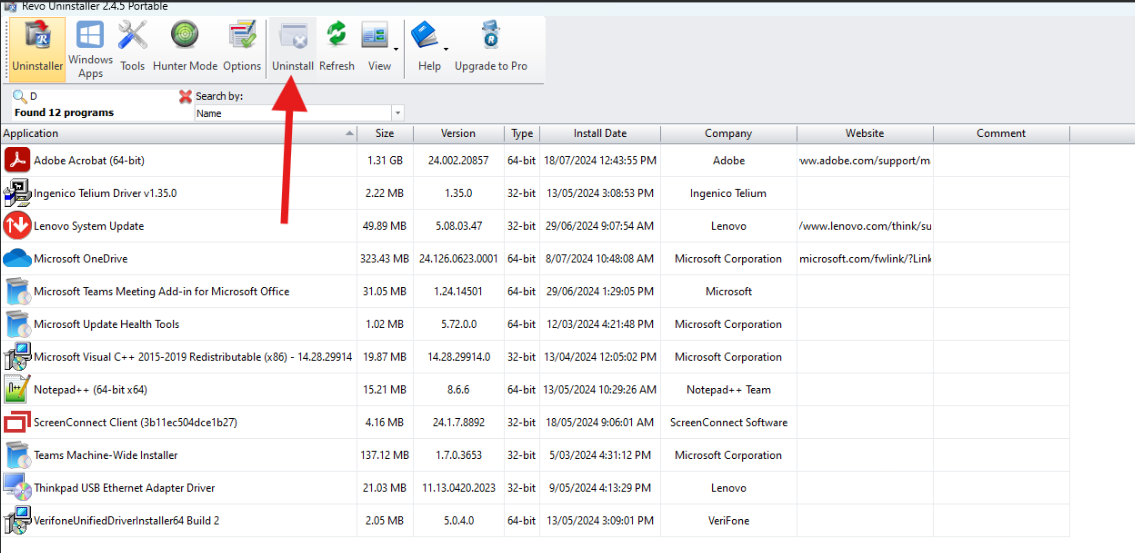
Task: Click install date 9/05/2024 4:13:29 PM
Action: click(x=600, y=488)
